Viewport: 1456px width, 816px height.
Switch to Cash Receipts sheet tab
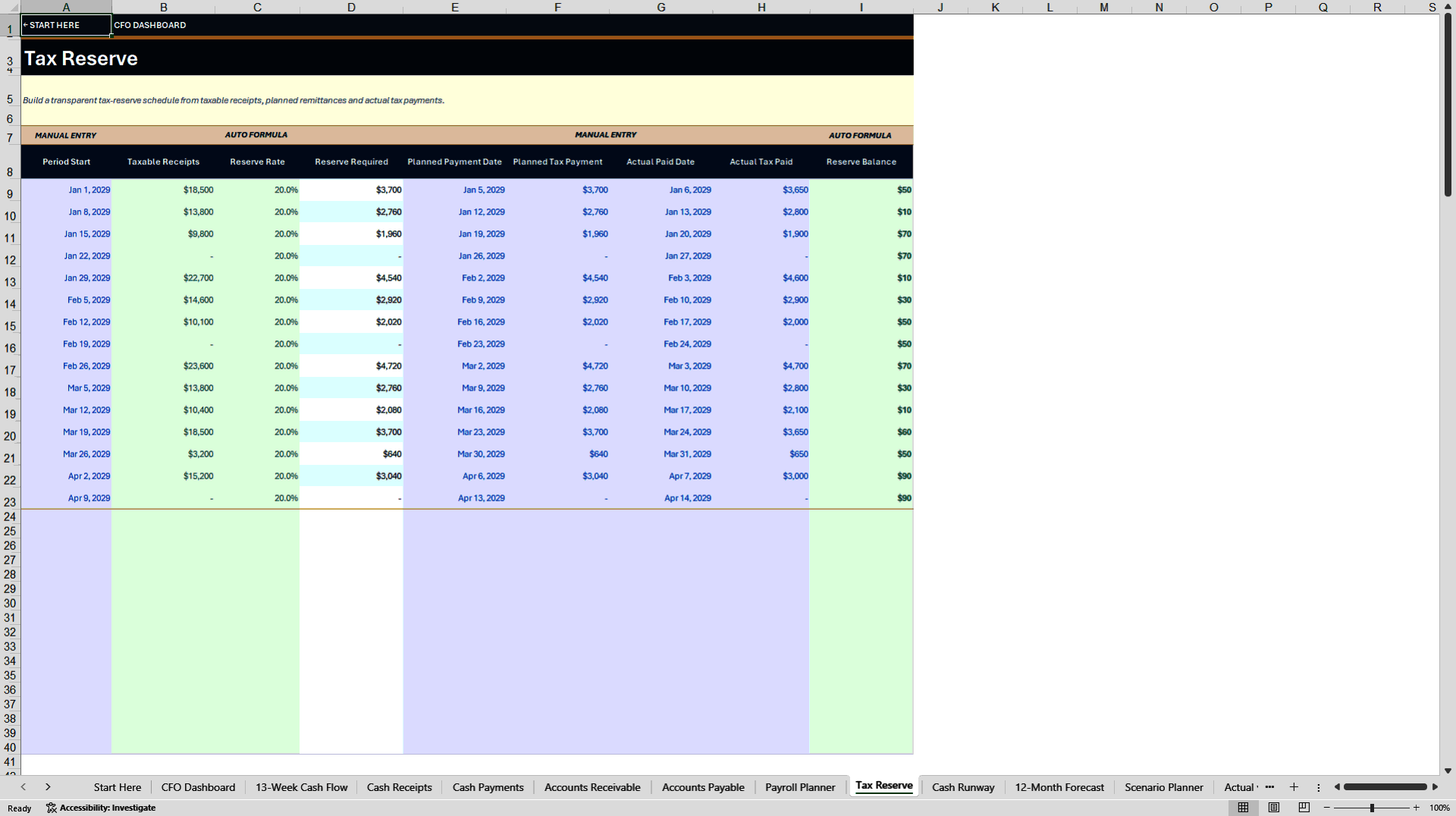pyautogui.click(x=399, y=787)
